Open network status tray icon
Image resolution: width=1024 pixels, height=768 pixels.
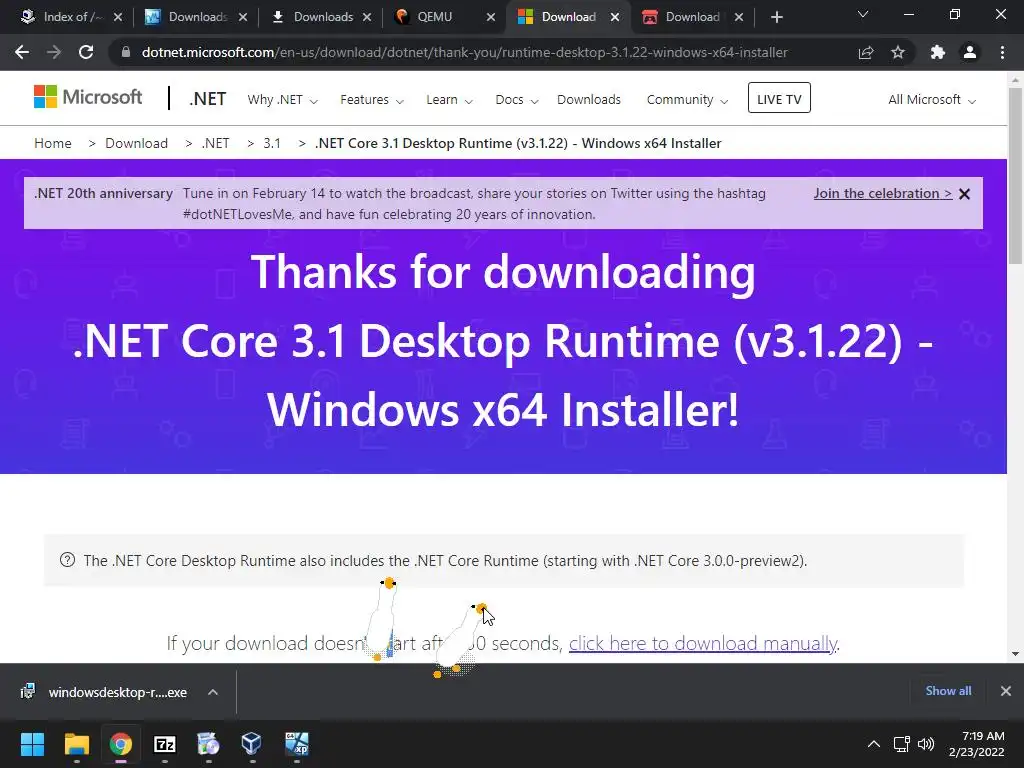[x=902, y=744]
